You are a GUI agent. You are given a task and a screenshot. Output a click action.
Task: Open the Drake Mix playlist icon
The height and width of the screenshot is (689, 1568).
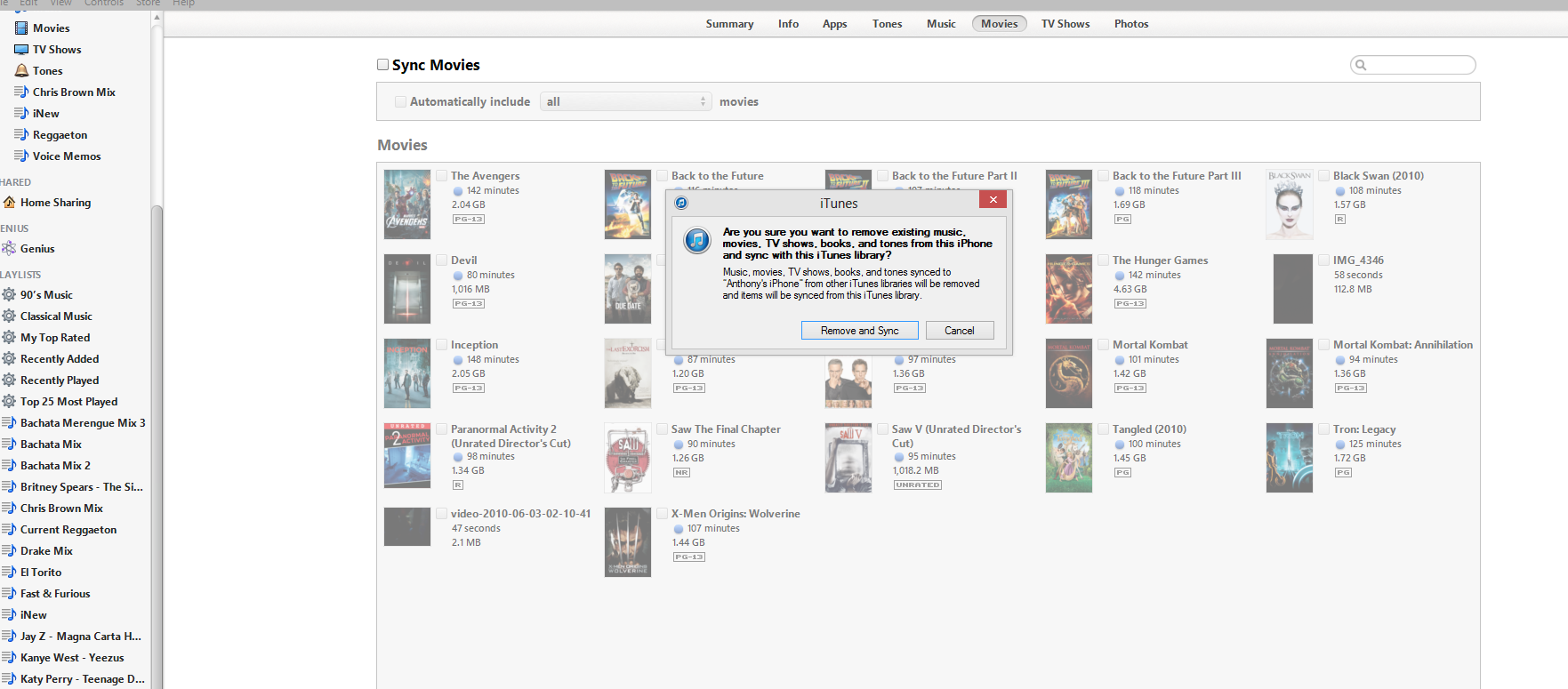pos(9,551)
